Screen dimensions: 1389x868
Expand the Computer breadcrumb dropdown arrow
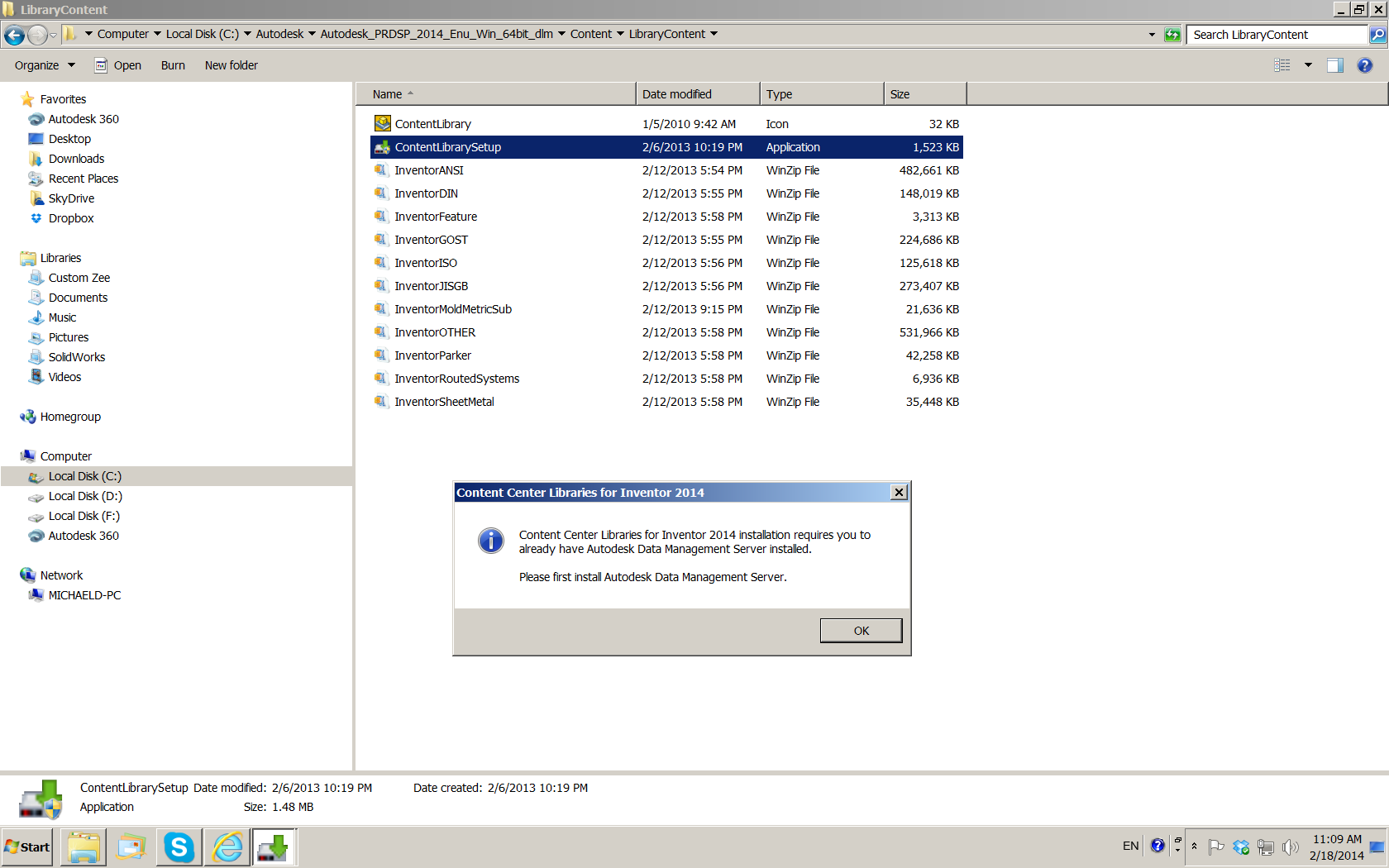point(157,34)
